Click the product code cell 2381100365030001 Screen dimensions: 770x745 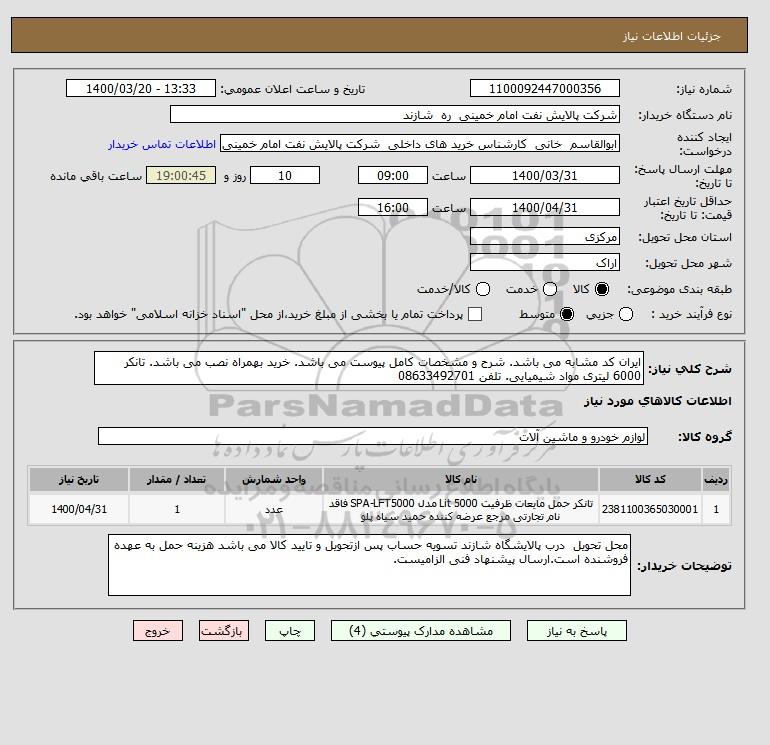click(650, 509)
